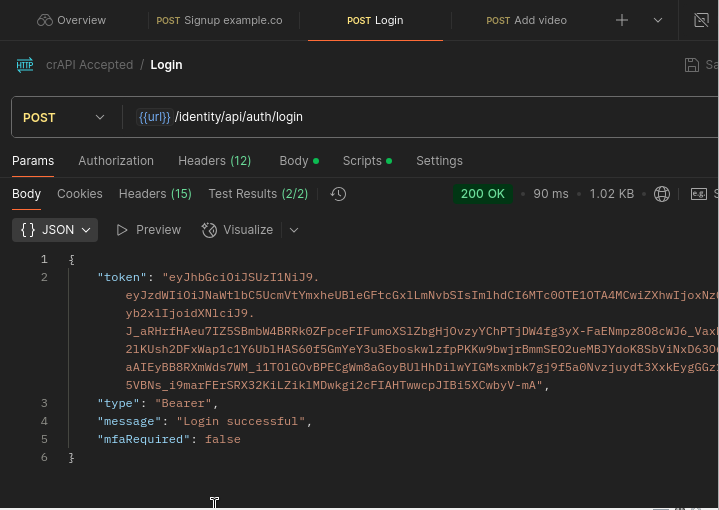Select the POST Login request tab
Screen dimensions: 719x510
pos(375,20)
